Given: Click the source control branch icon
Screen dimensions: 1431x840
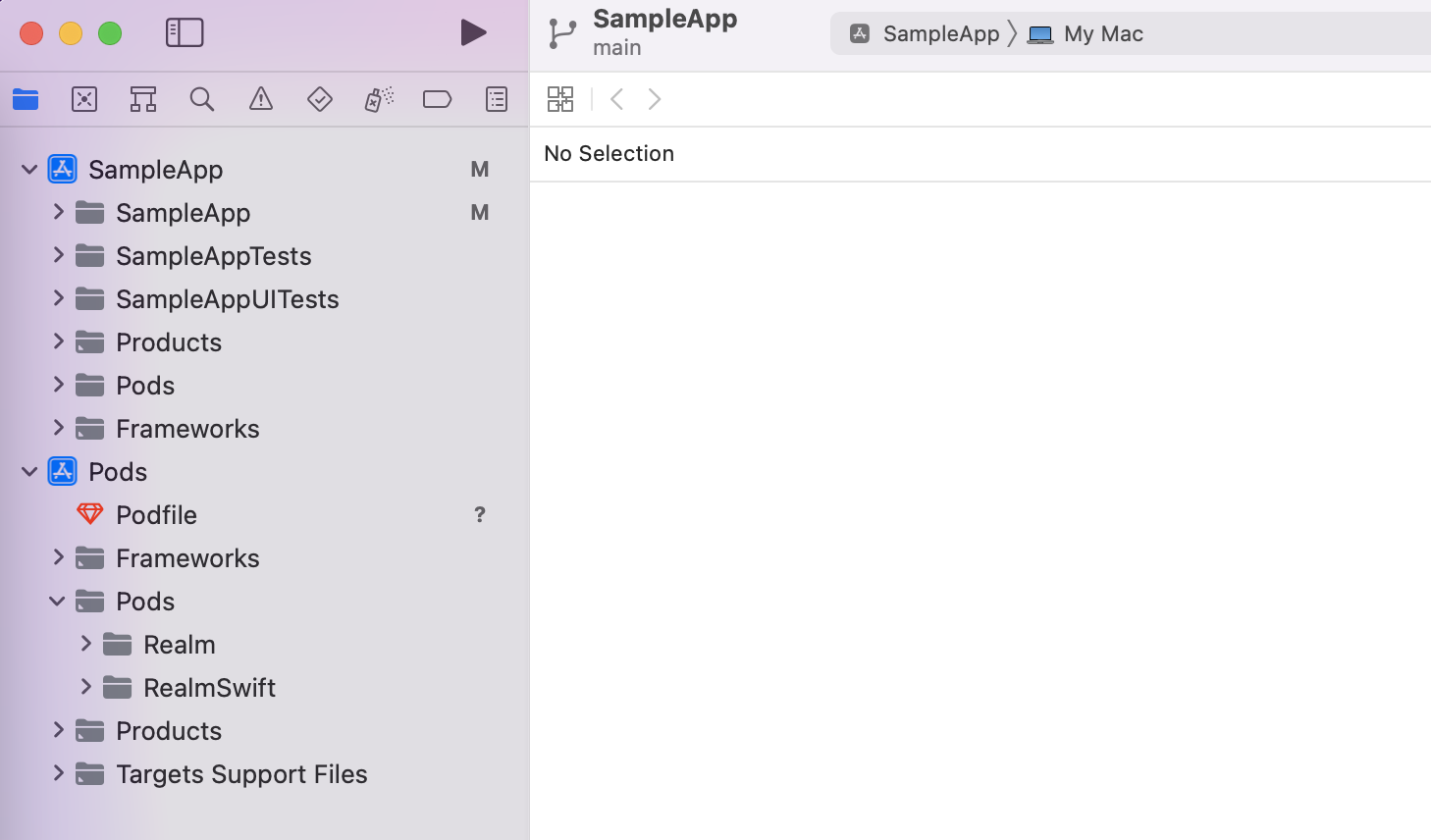Looking at the screenshot, I should coord(562,33).
